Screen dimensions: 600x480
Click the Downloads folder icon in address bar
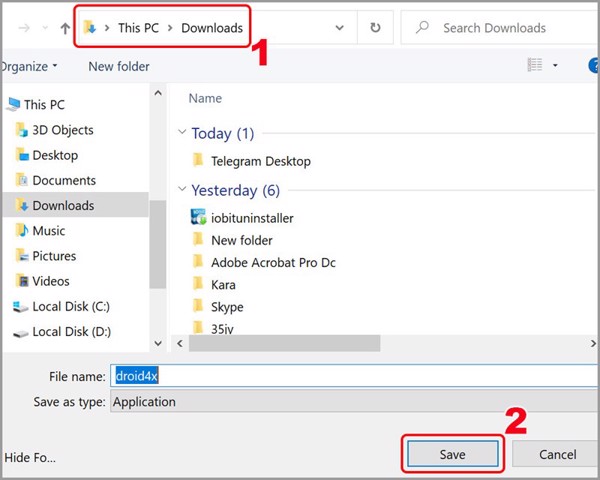click(x=90, y=28)
